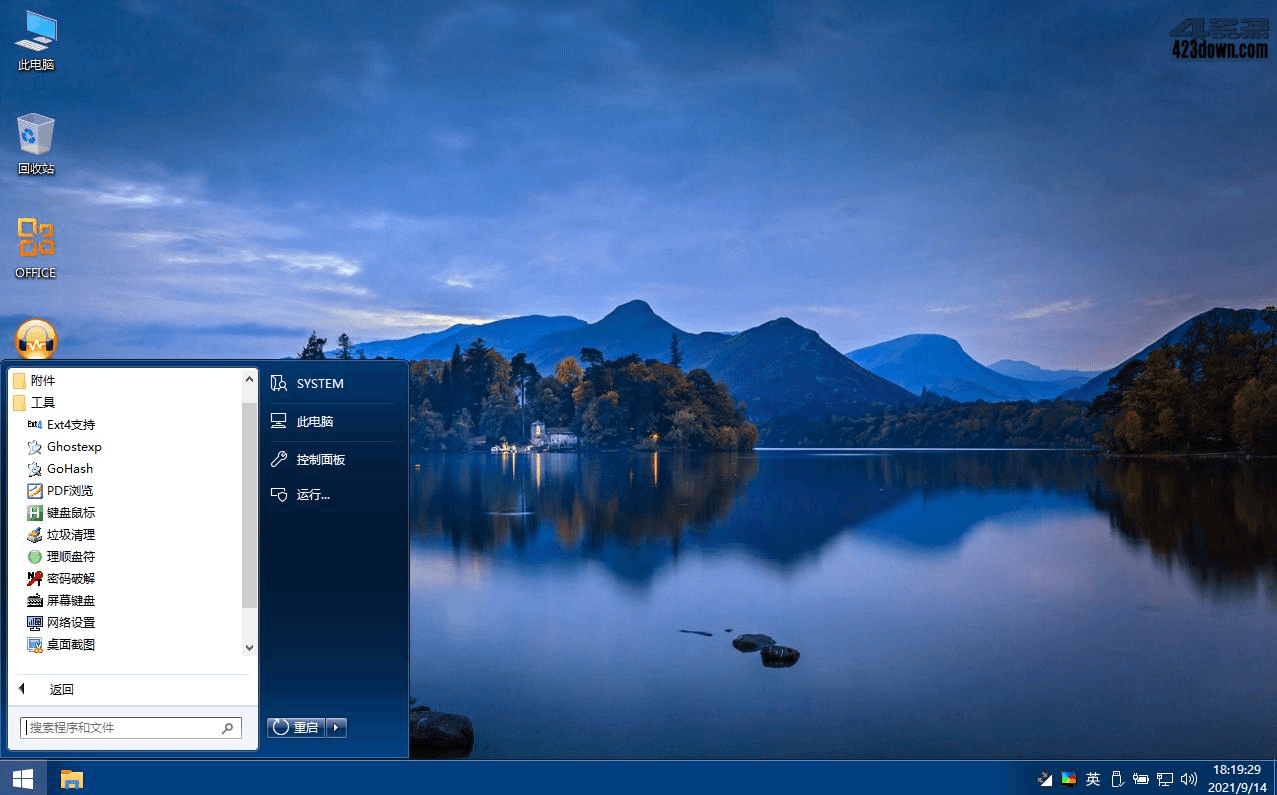Click the 搜索程序和文件 search field
The width and height of the screenshot is (1277, 795).
(120, 728)
